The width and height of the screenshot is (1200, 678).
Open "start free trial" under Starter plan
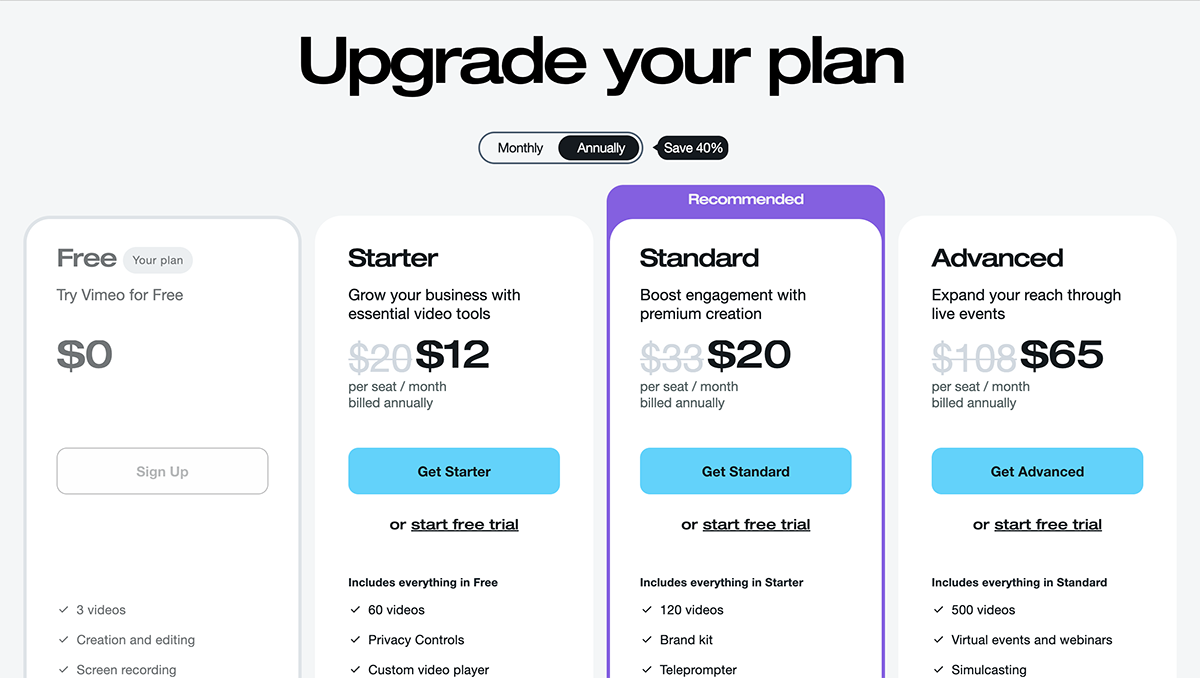click(466, 524)
